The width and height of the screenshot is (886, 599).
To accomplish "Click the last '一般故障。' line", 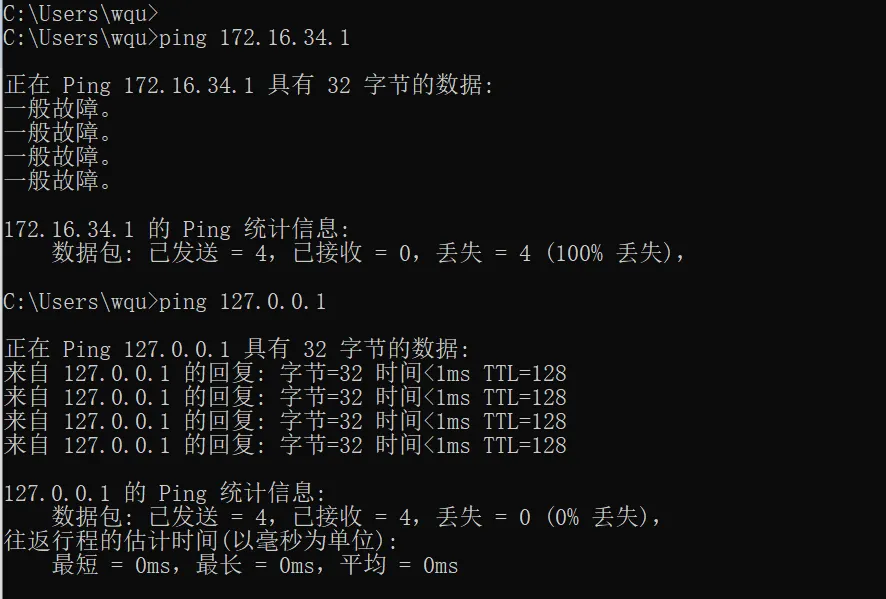I will pos(58,181).
